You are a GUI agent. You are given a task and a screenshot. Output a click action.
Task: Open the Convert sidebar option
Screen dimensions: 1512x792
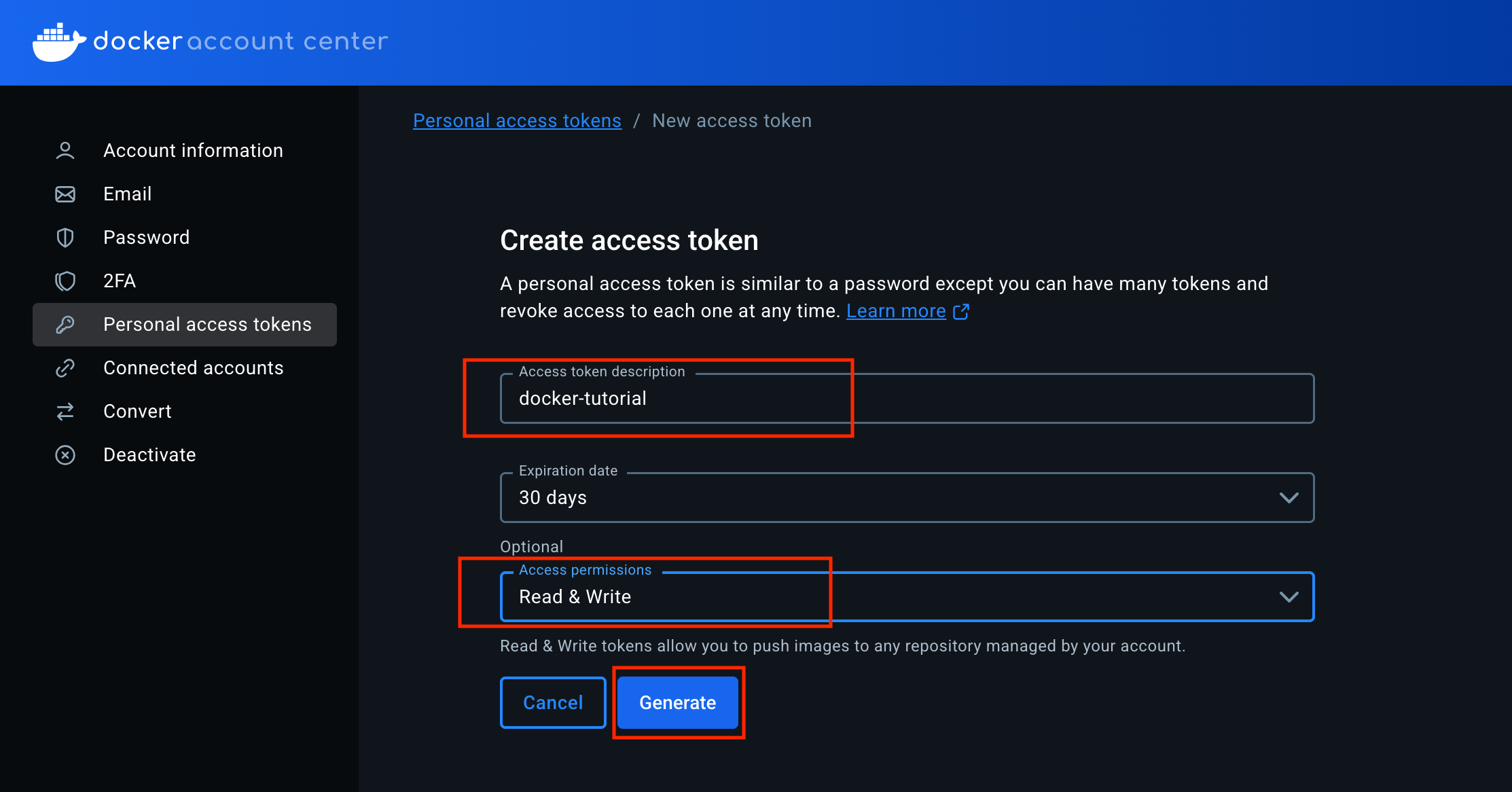tap(185, 412)
